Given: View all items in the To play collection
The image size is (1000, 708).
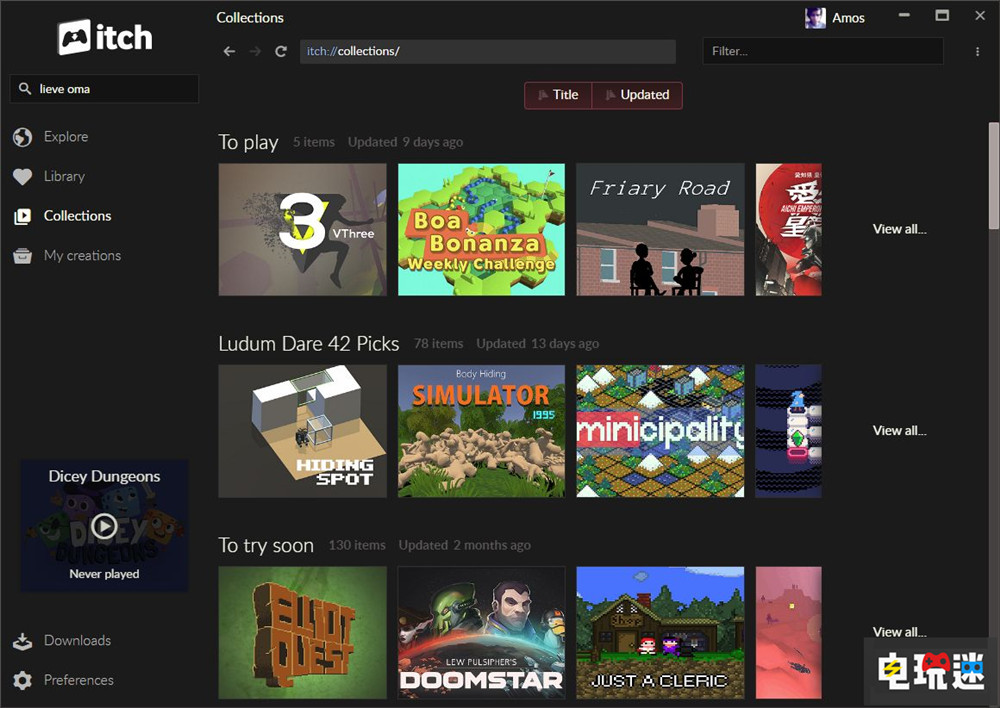Looking at the screenshot, I should pos(898,228).
